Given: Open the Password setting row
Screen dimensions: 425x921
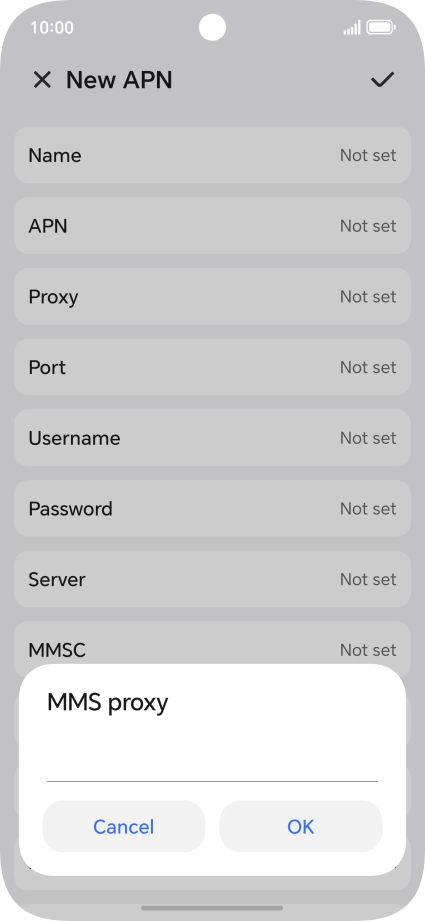Looking at the screenshot, I should click(212, 509).
